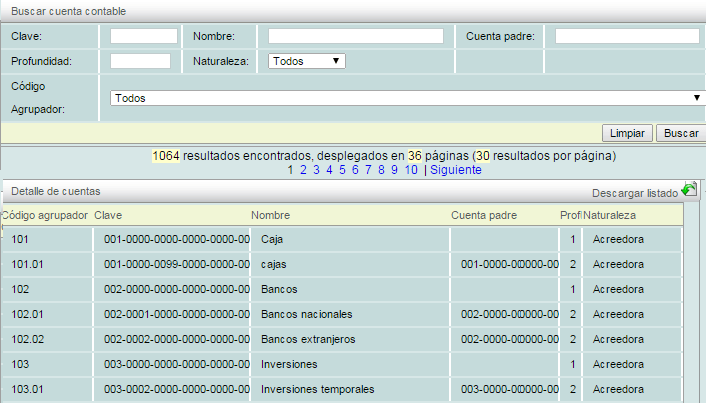Screen dimensions: 706x403
Task: Sort by the Código agrupador column header
Action: [x=44, y=215]
